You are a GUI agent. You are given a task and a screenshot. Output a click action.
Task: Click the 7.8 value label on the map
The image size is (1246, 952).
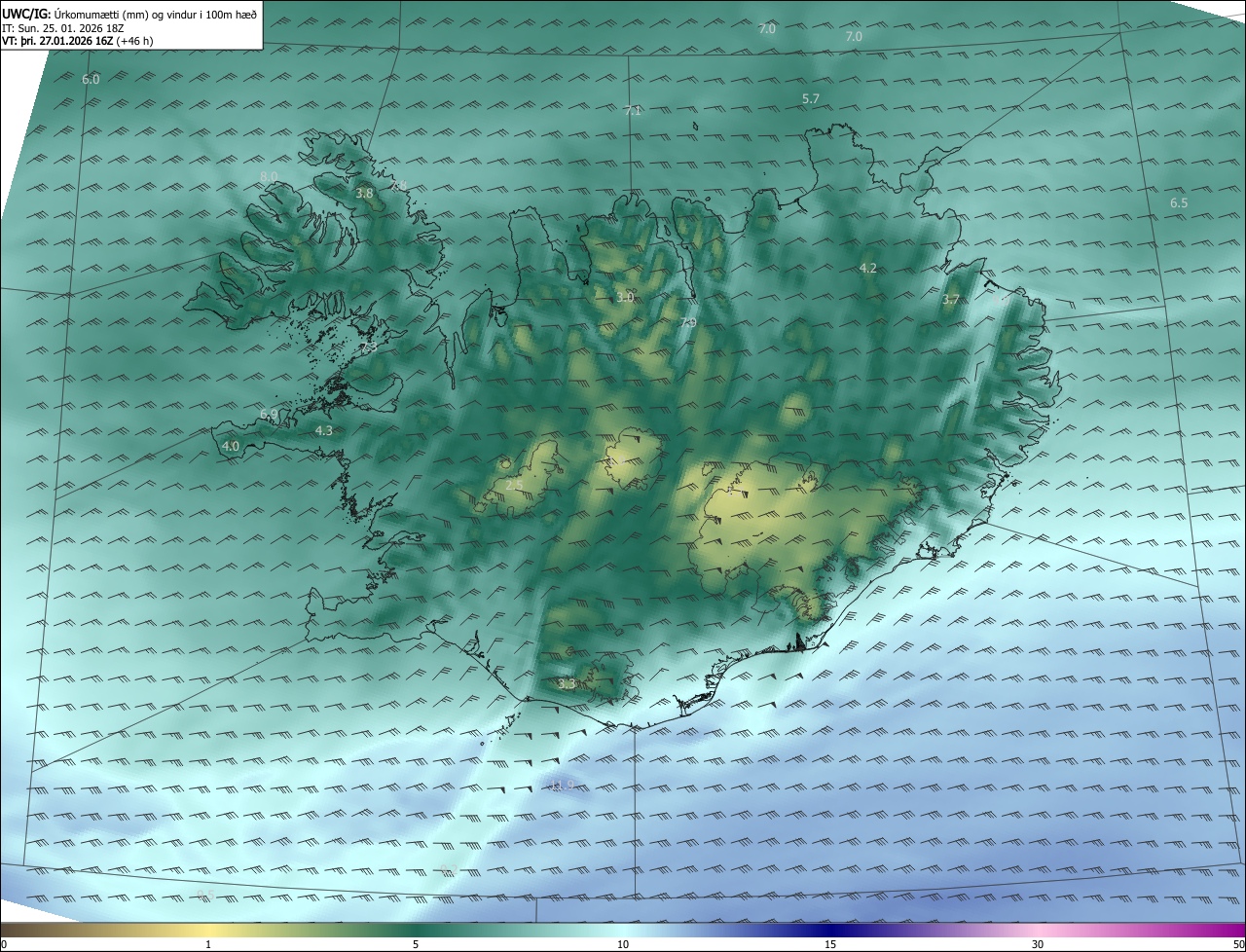pos(399,185)
